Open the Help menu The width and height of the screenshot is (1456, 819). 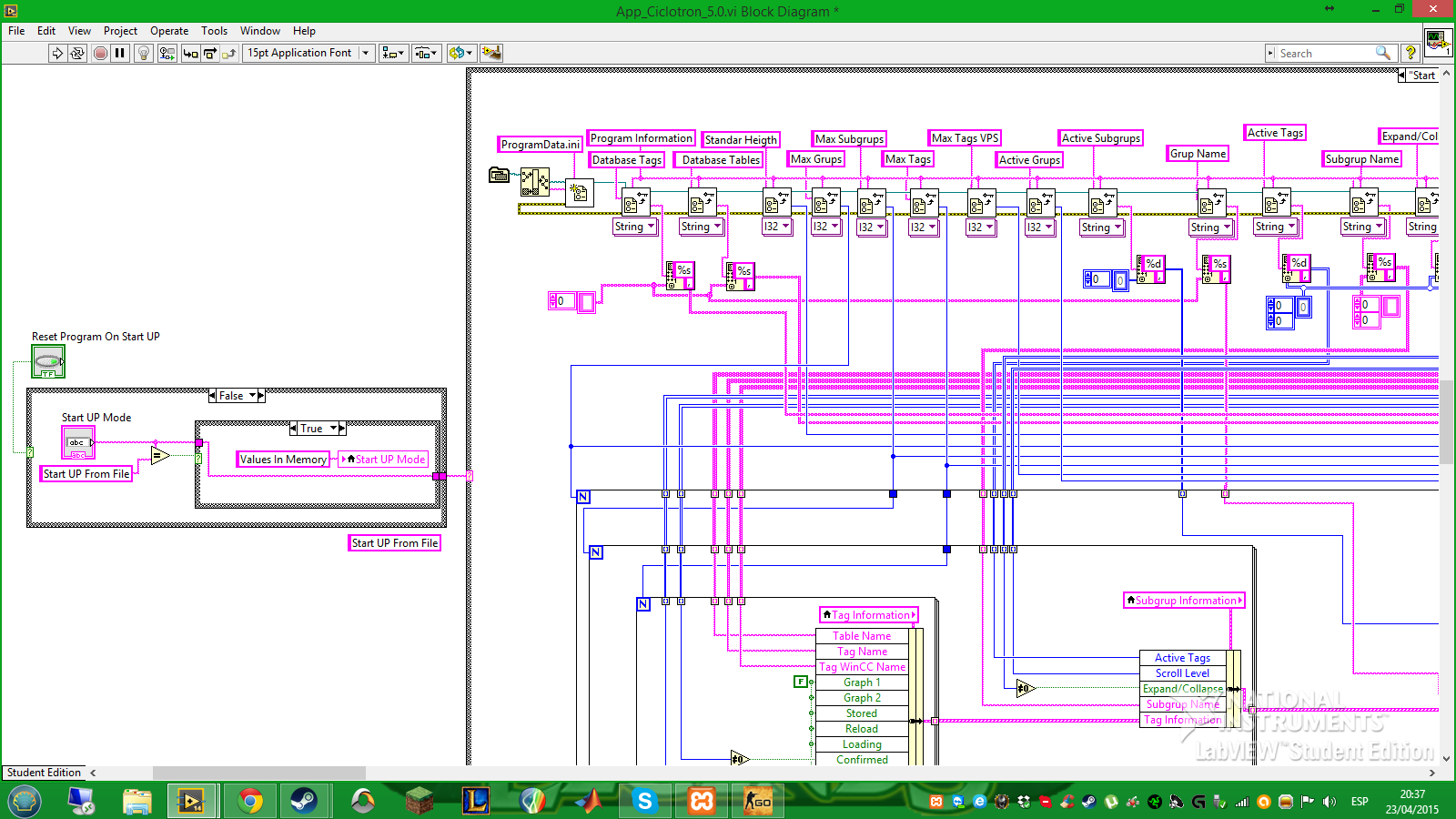tap(304, 31)
